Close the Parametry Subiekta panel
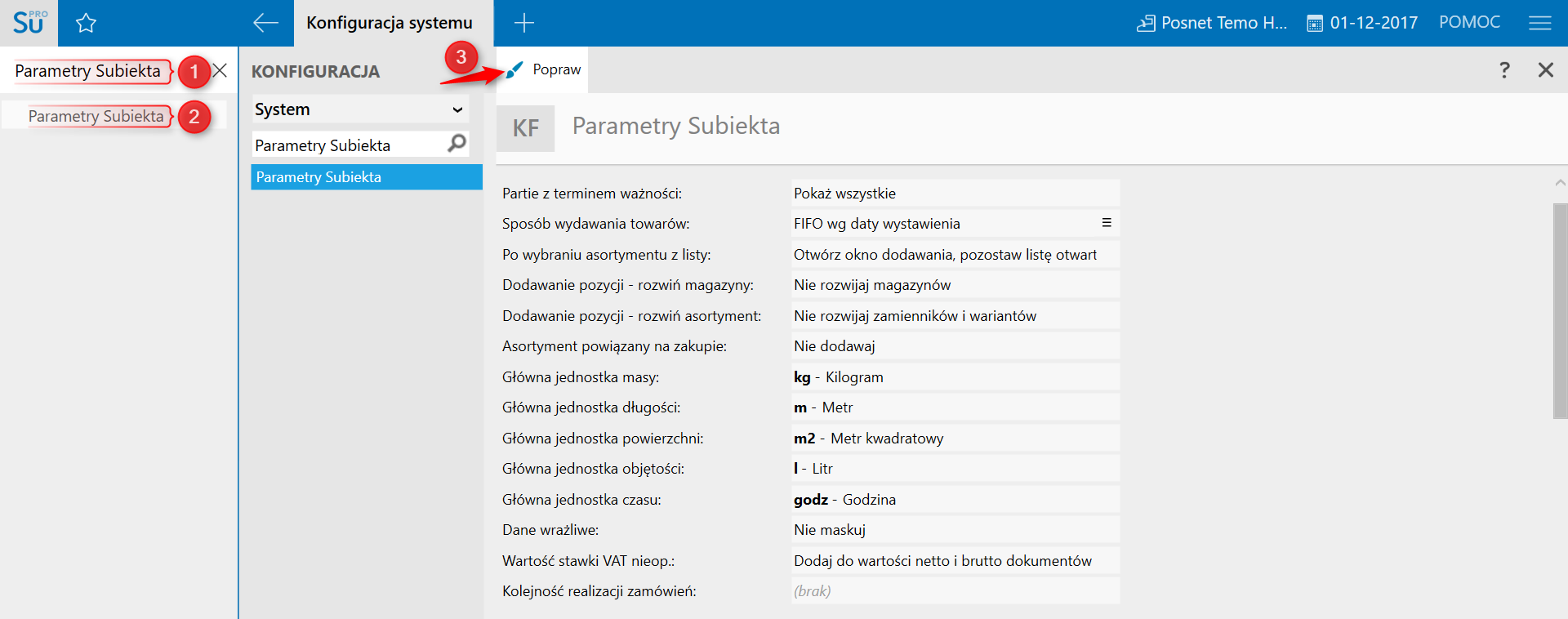This screenshot has height=619, width=1568. (1545, 70)
